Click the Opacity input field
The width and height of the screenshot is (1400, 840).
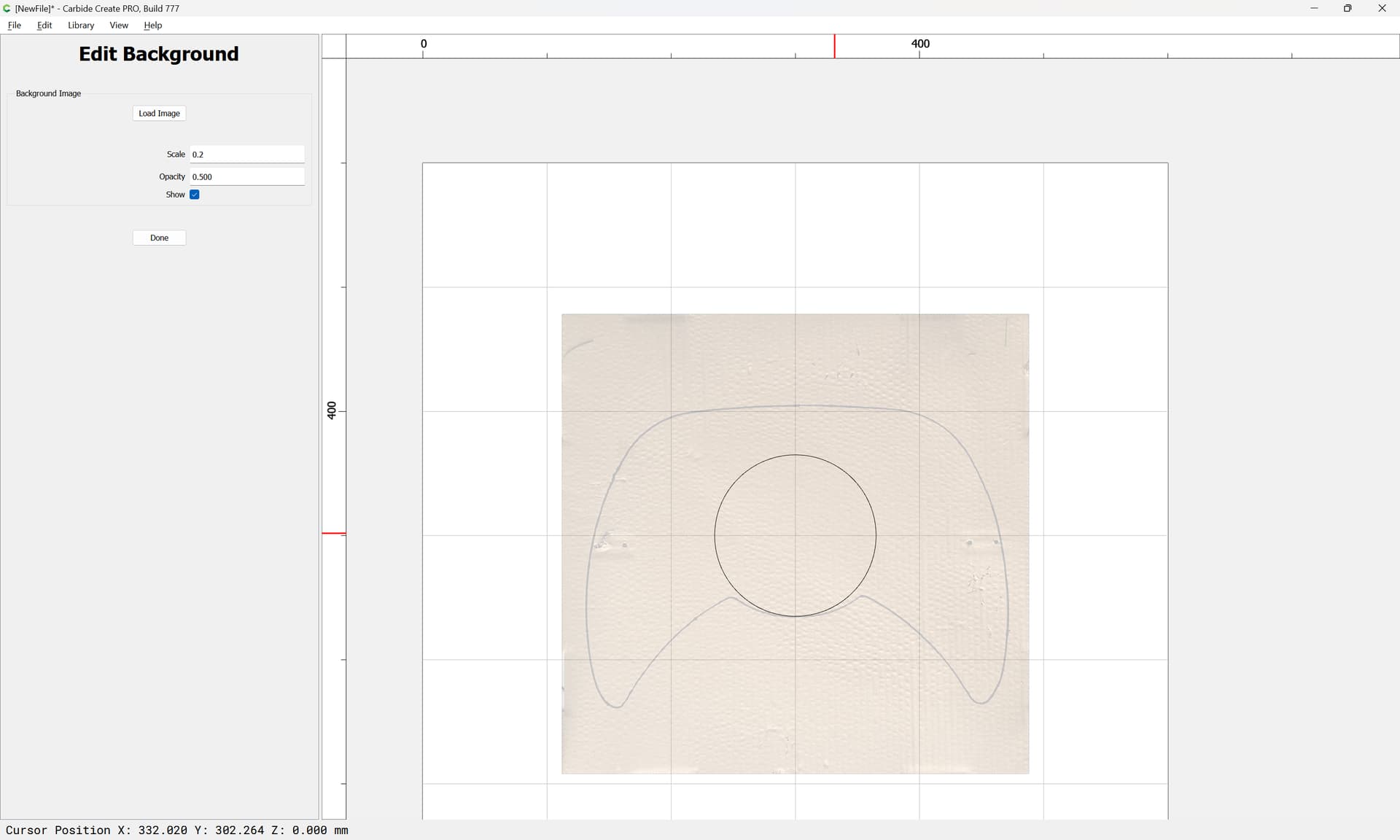pyautogui.click(x=246, y=176)
